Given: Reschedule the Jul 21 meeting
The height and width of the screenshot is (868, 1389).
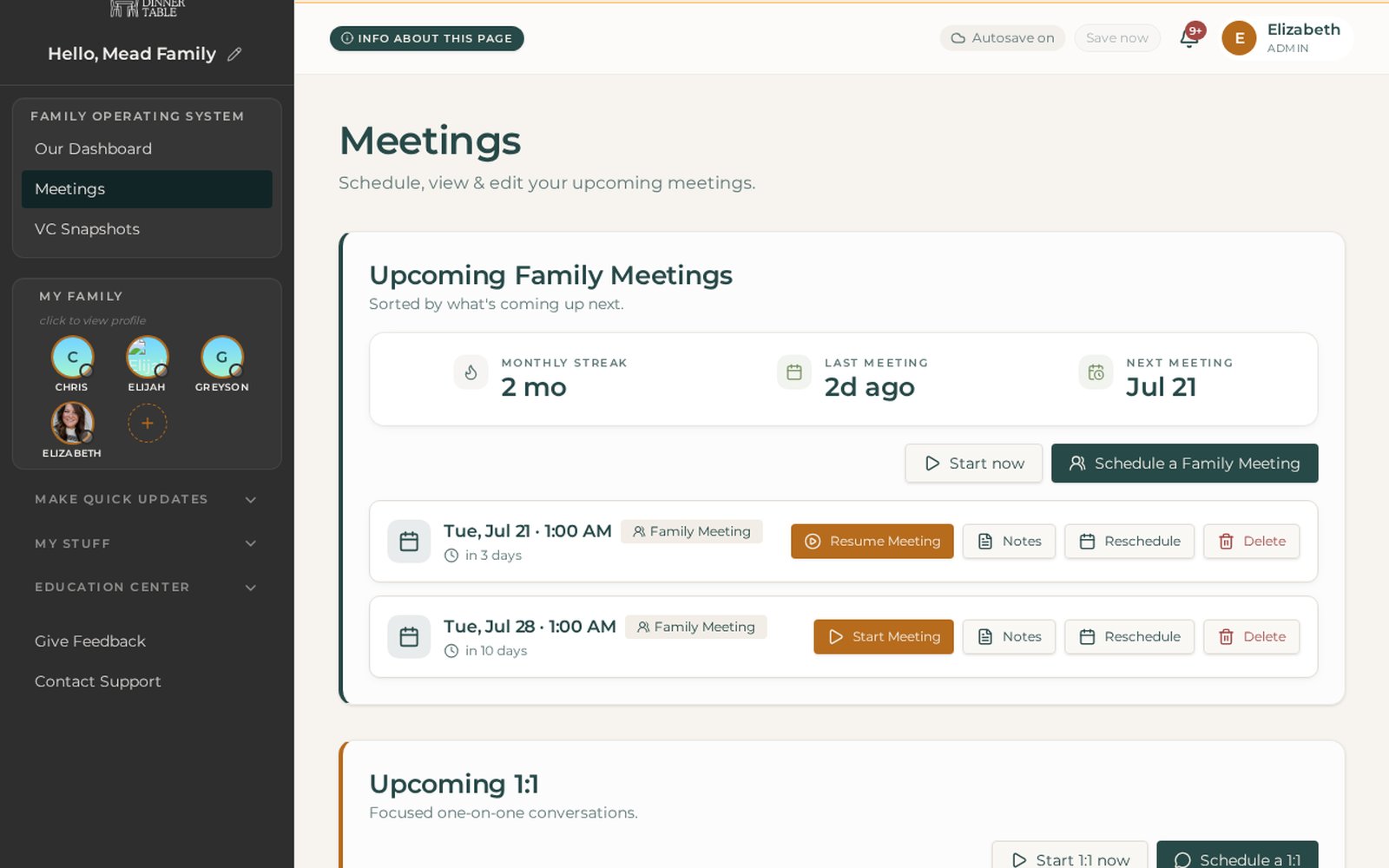Looking at the screenshot, I should pyautogui.click(x=1129, y=542).
